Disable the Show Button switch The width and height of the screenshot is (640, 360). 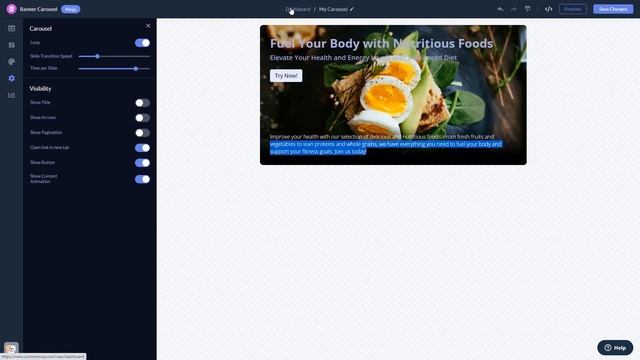point(142,163)
